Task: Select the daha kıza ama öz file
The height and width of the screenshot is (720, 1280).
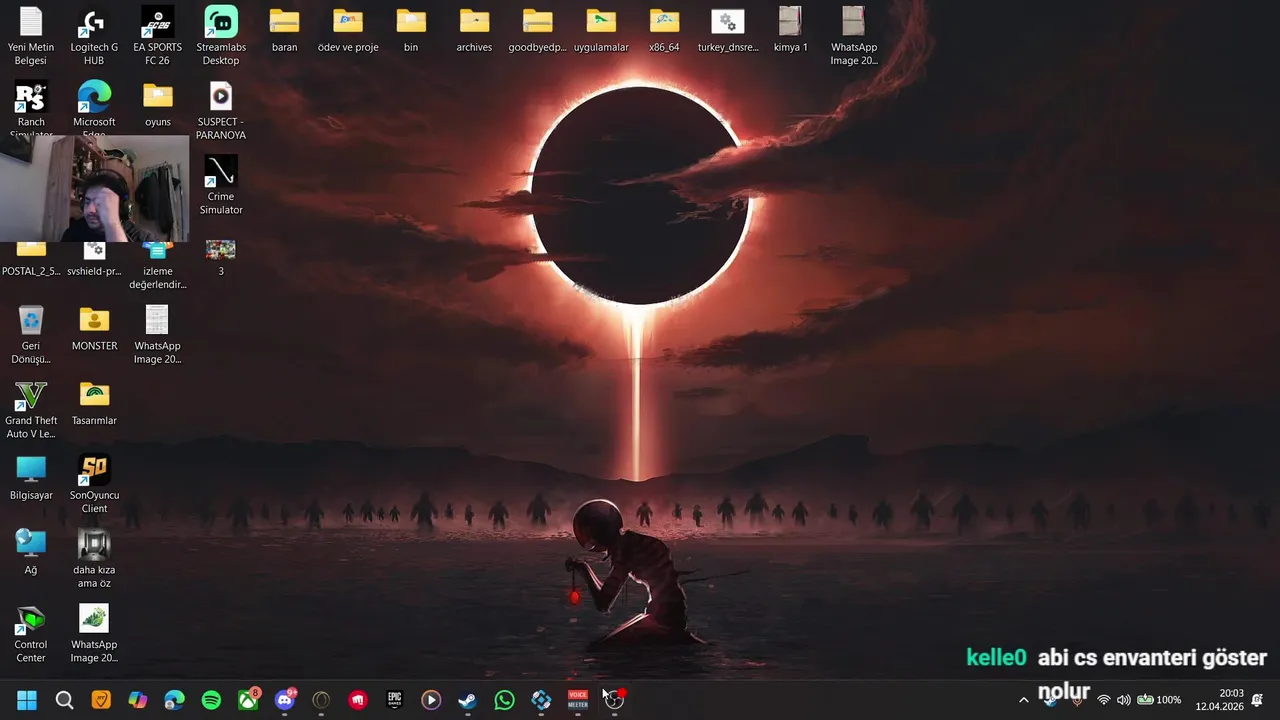Action: click(94, 559)
